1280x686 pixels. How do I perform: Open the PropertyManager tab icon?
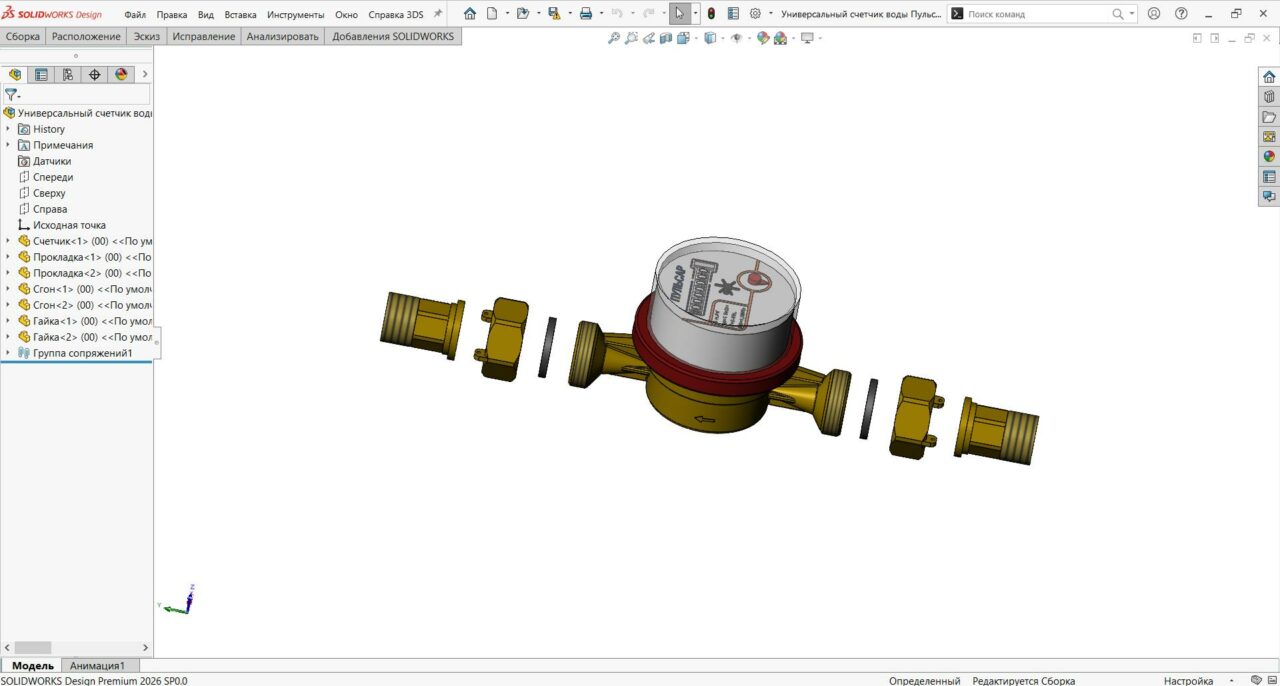pos(41,74)
